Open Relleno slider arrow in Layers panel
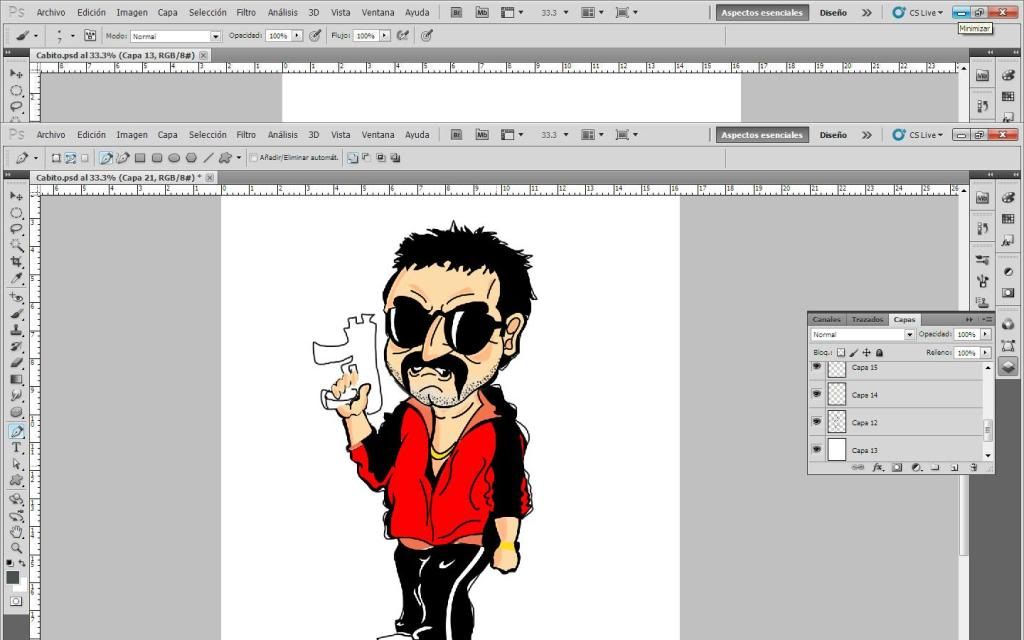The width and height of the screenshot is (1024, 640). [x=985, y=353]
